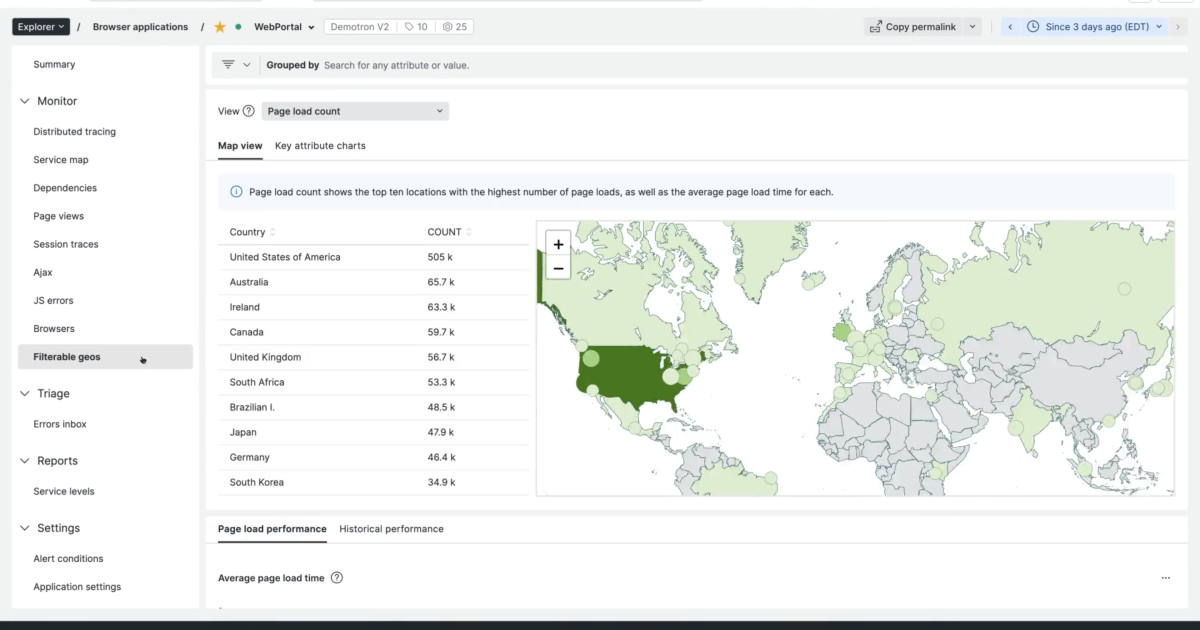The image size is (1200, 630).
Task: Click the help icon next to View
Action: point(249,111)
